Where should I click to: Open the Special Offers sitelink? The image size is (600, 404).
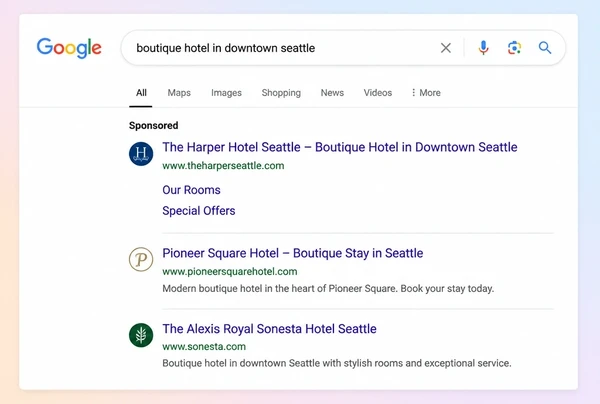coord(199,211)
